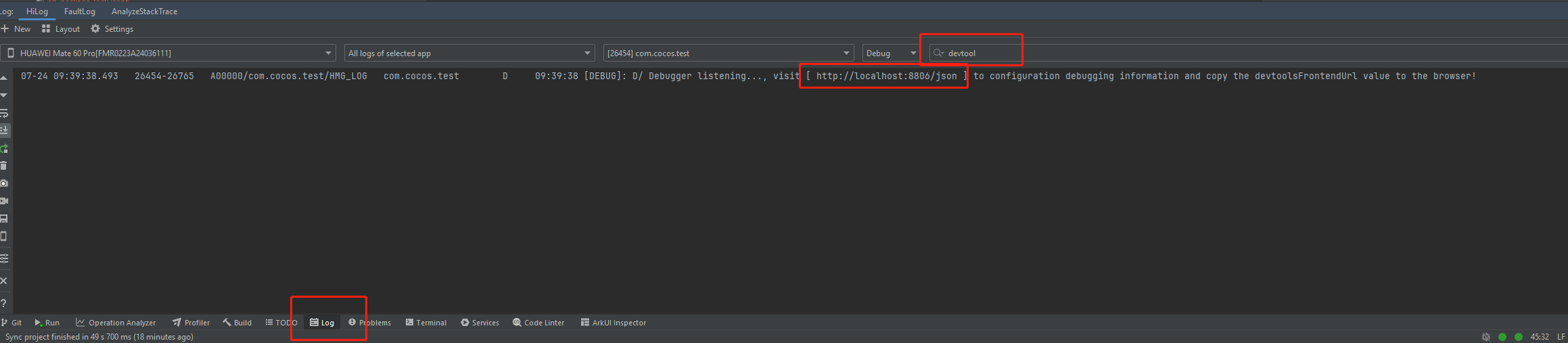1568x343 pixels.
Task: Click the phone device icon in sidebar
Action: pyautogui.click(x=4, y=236)
